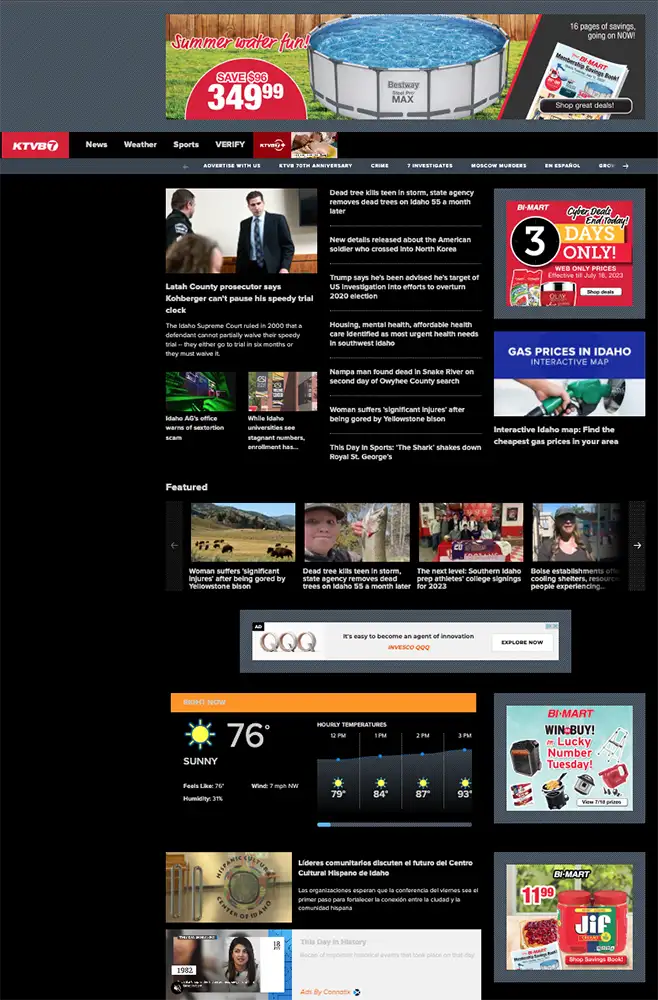
Task: Open This Day in Sports story
Action: tap(405, 452)
